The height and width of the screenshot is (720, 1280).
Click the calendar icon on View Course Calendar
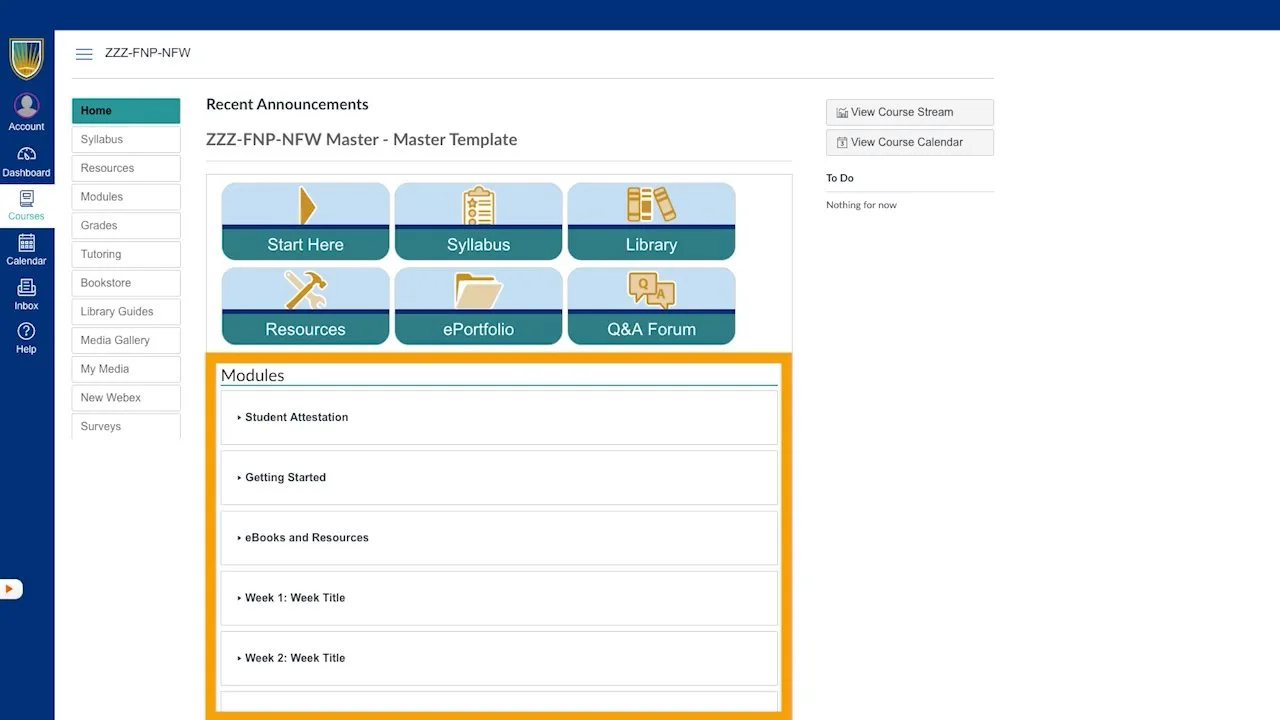click(842, 143)
